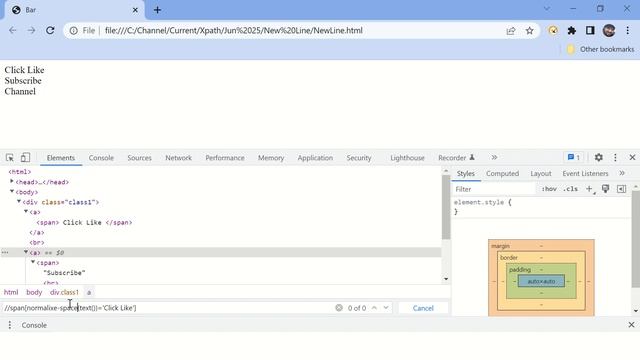
Task: Open the Layout pane tab
Action: tap(541, 173)
